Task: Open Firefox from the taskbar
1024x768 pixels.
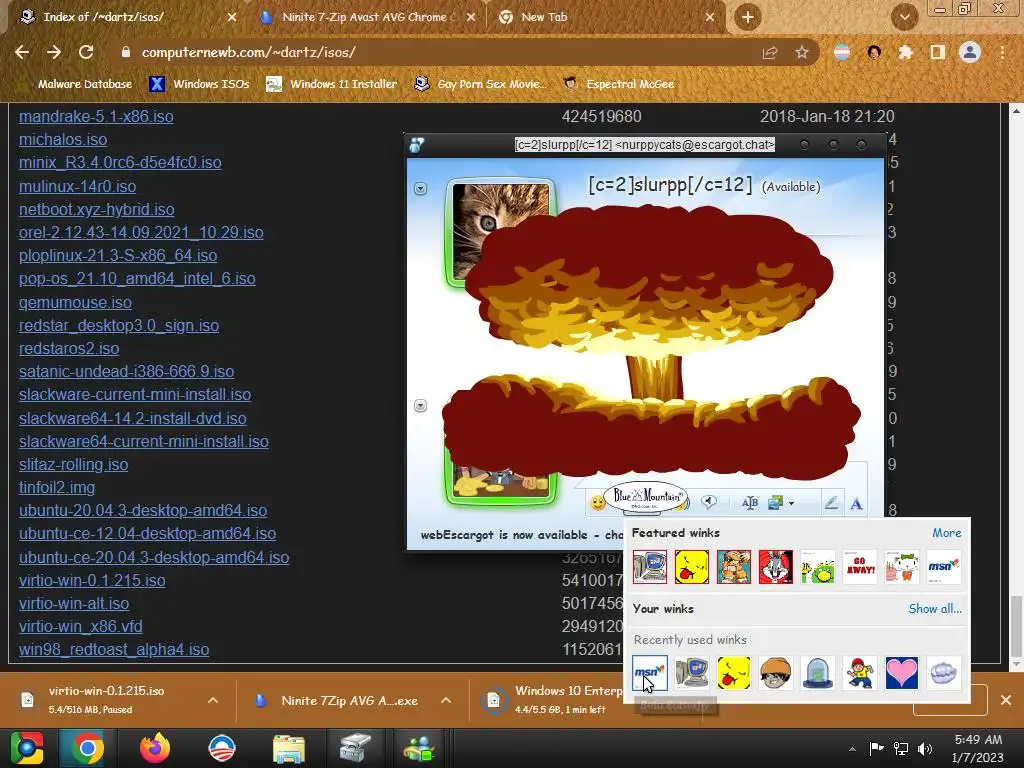Action: click(155, 748)
